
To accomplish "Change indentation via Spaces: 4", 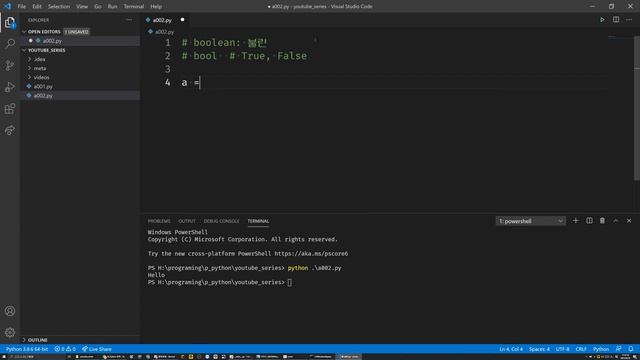I will click(x=539, y=349).
